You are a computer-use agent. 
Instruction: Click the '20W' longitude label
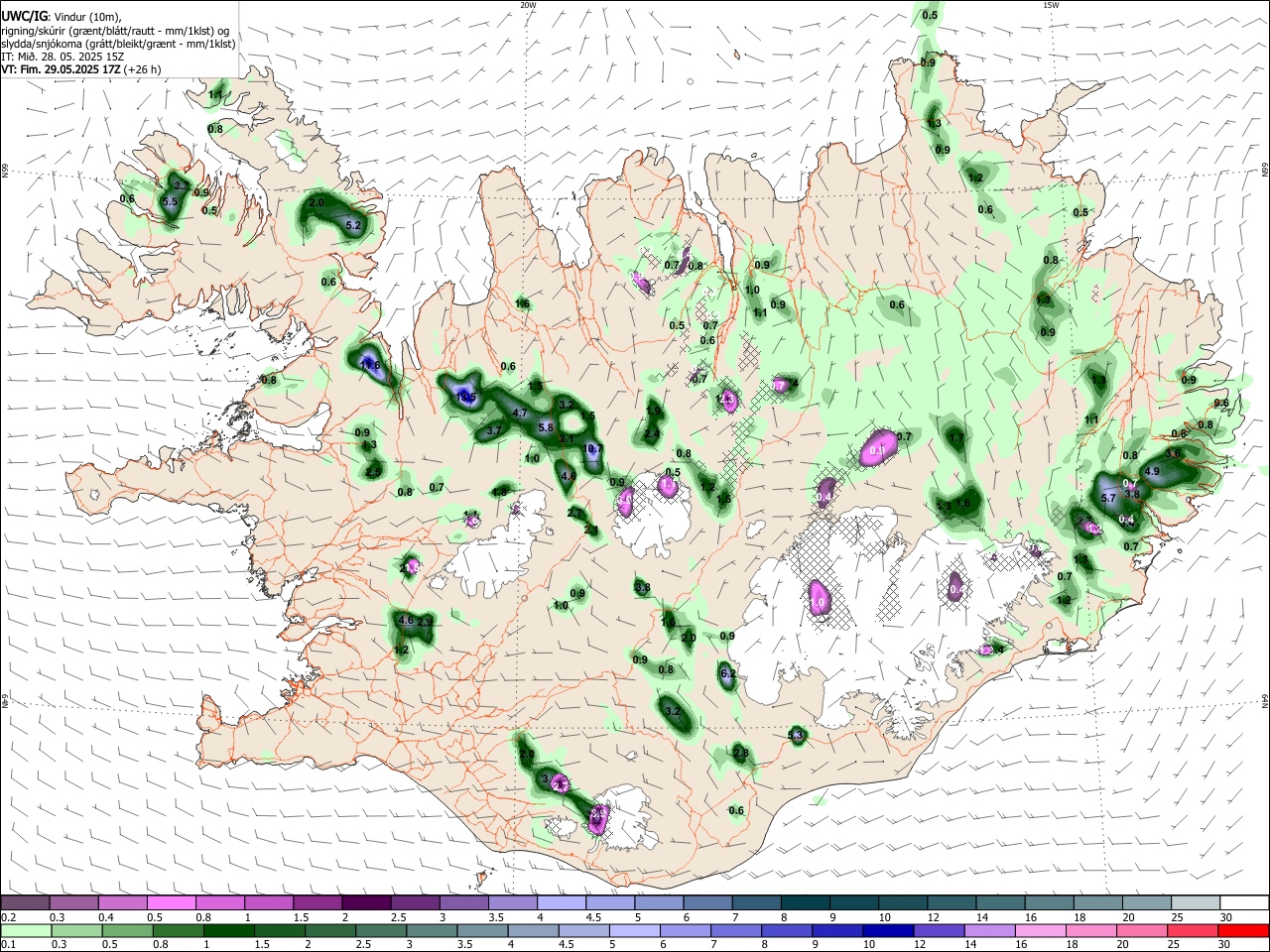click(528, 5)
